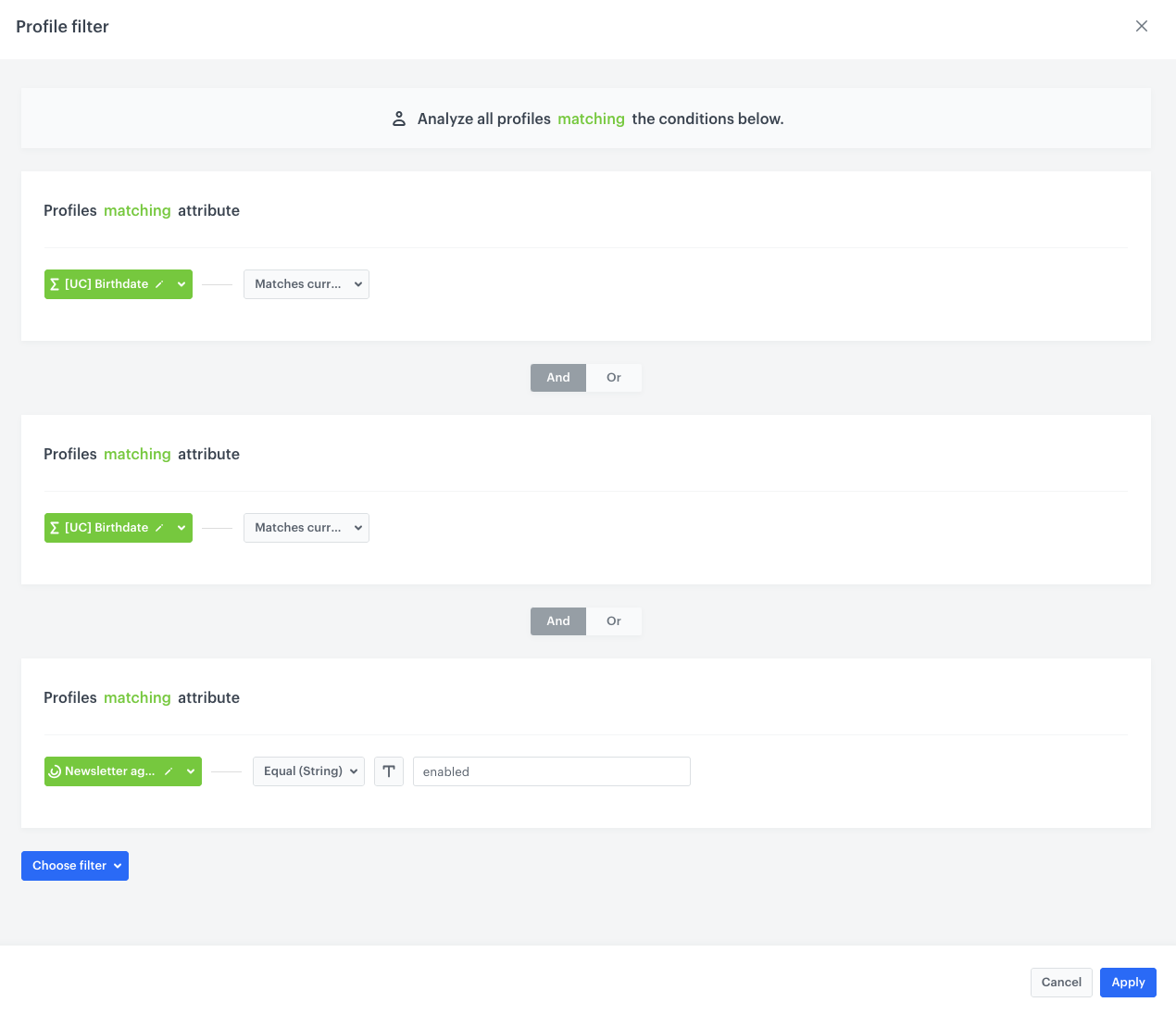Click the T value-type icon beside Equal dropdown
Viewport: 1176px width, 1015px height.
(x=388, y=771)
